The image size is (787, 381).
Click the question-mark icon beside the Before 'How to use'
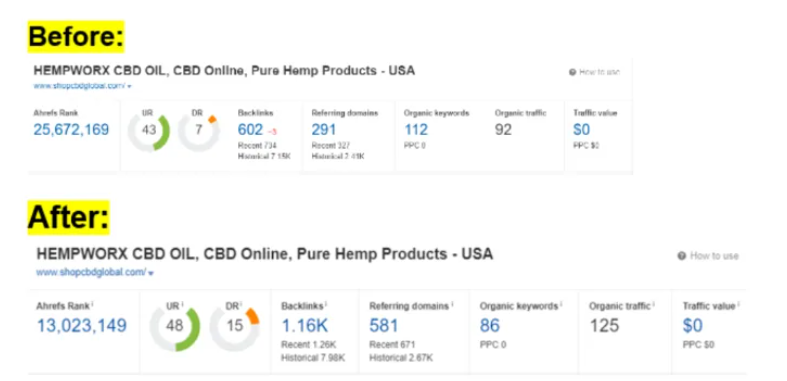[x=572, y=72]
